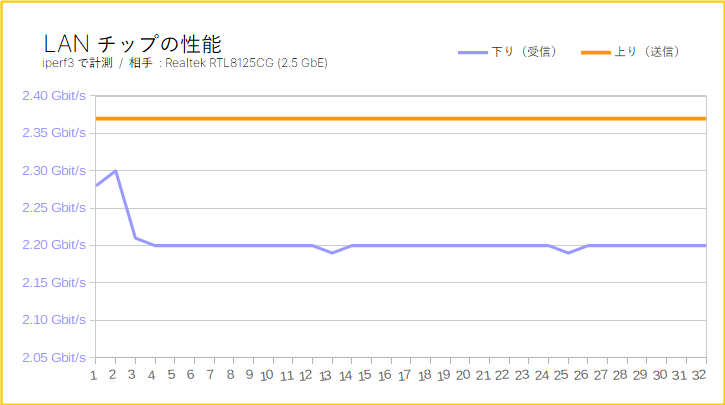Click the y-axis label '2.30 Gbit/s'
This screenshot has width=725, height=405.
[54, 171]
